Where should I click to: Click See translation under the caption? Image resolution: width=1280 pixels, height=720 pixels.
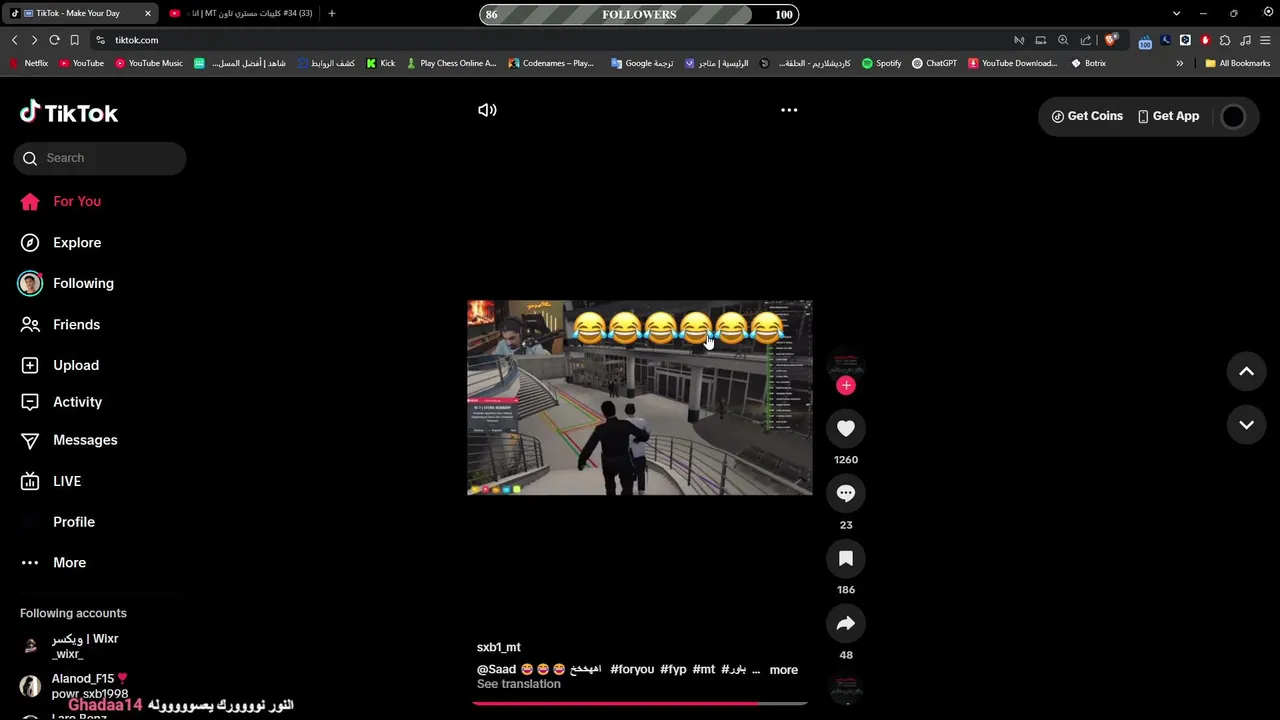click(x=518, y=684)
